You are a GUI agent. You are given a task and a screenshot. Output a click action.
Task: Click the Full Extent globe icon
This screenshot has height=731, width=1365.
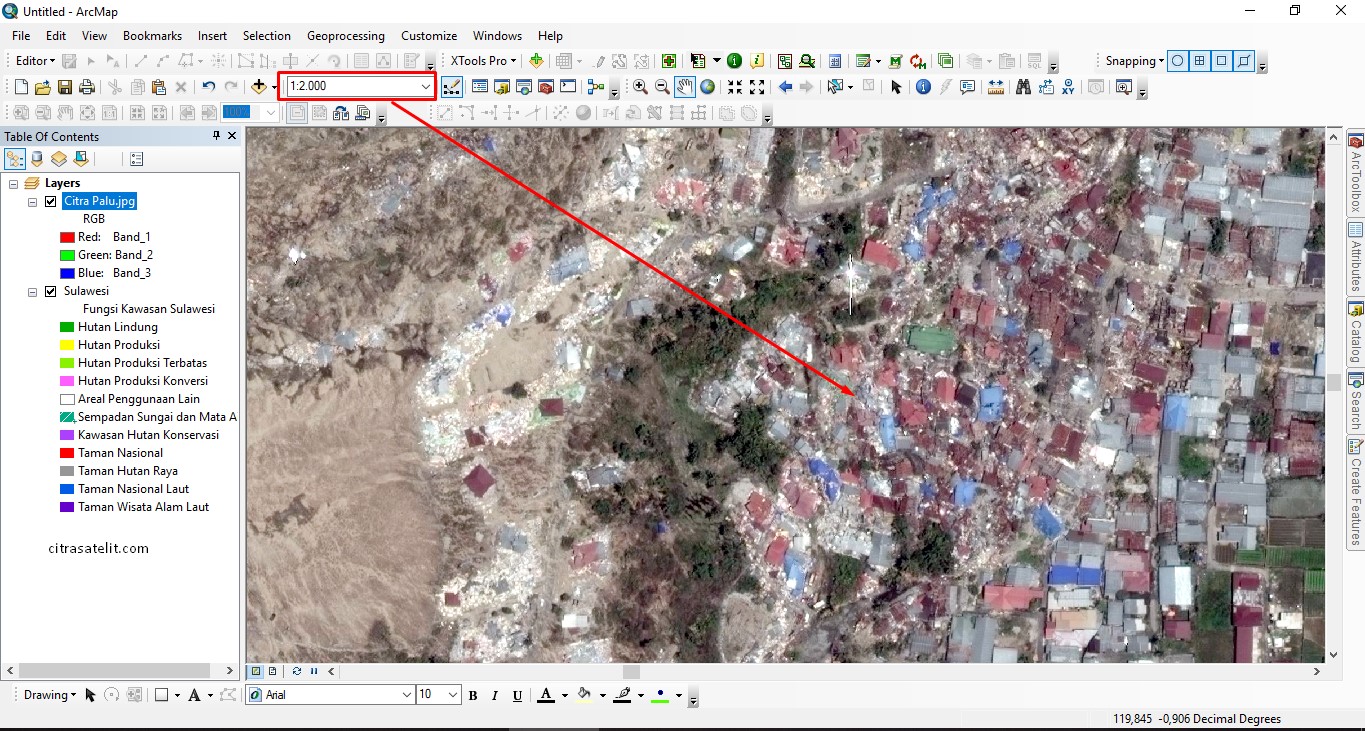(x=708, y=87)
